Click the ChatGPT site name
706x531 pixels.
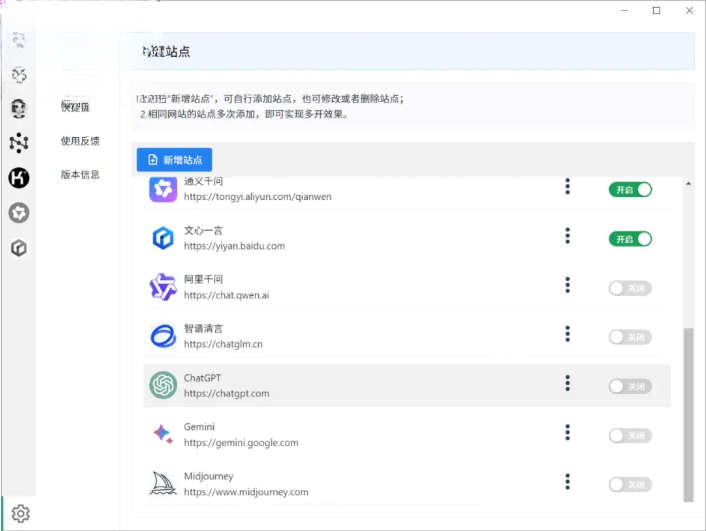tap(202, 377)
